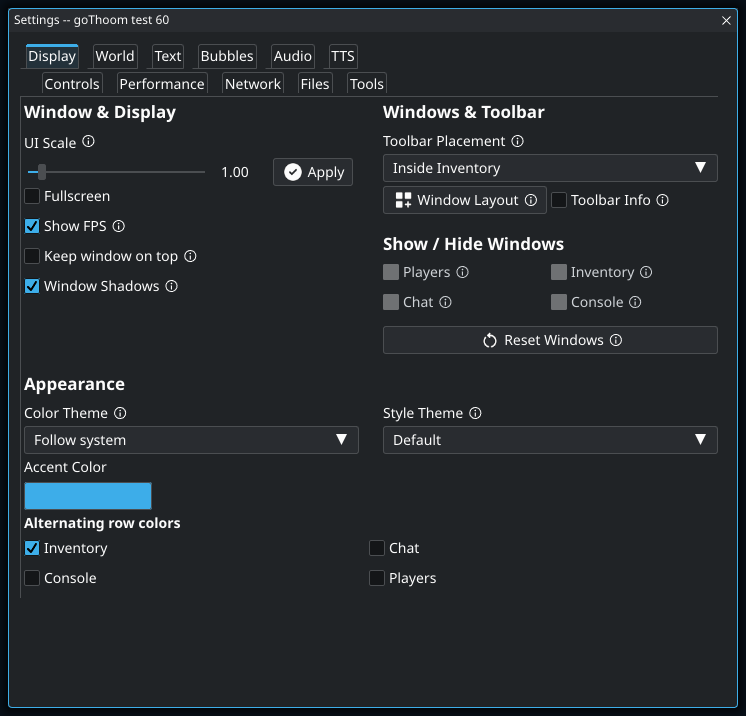This screenshot has height=716, width=746.
Task: Click the circular reset arrow icon
Action: 490,340
